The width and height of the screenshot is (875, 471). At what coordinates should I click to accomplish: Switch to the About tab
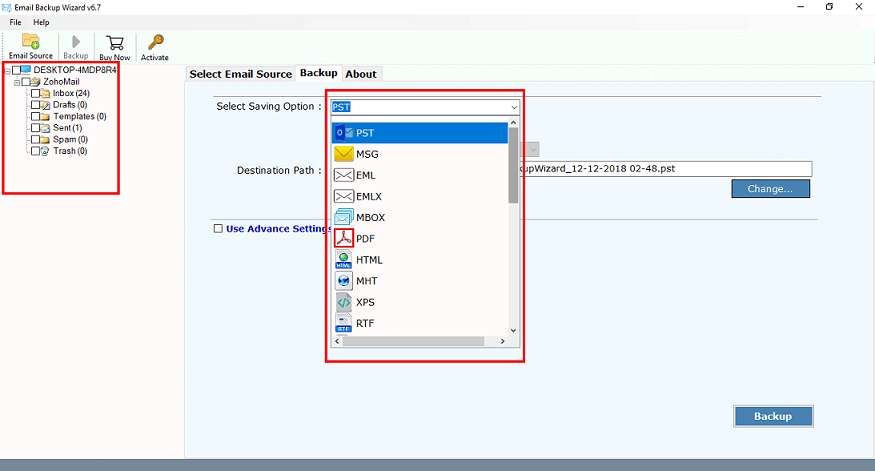[361, 74]
